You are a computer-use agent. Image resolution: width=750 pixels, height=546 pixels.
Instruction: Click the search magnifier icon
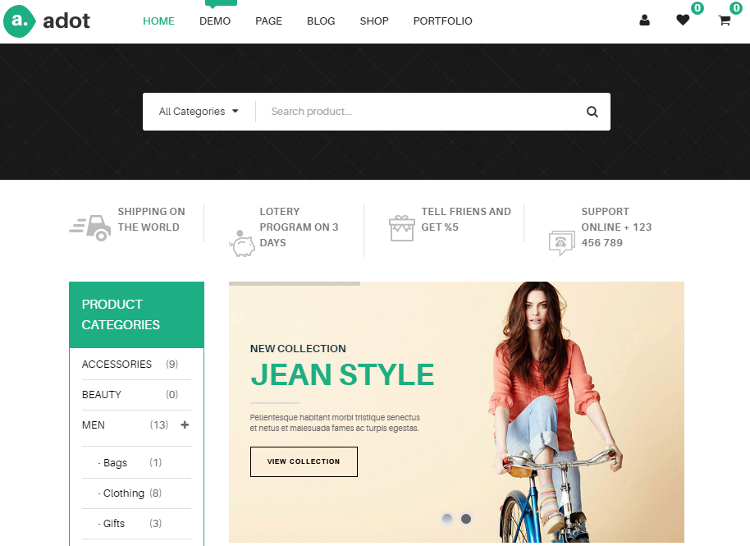(592, 112)
